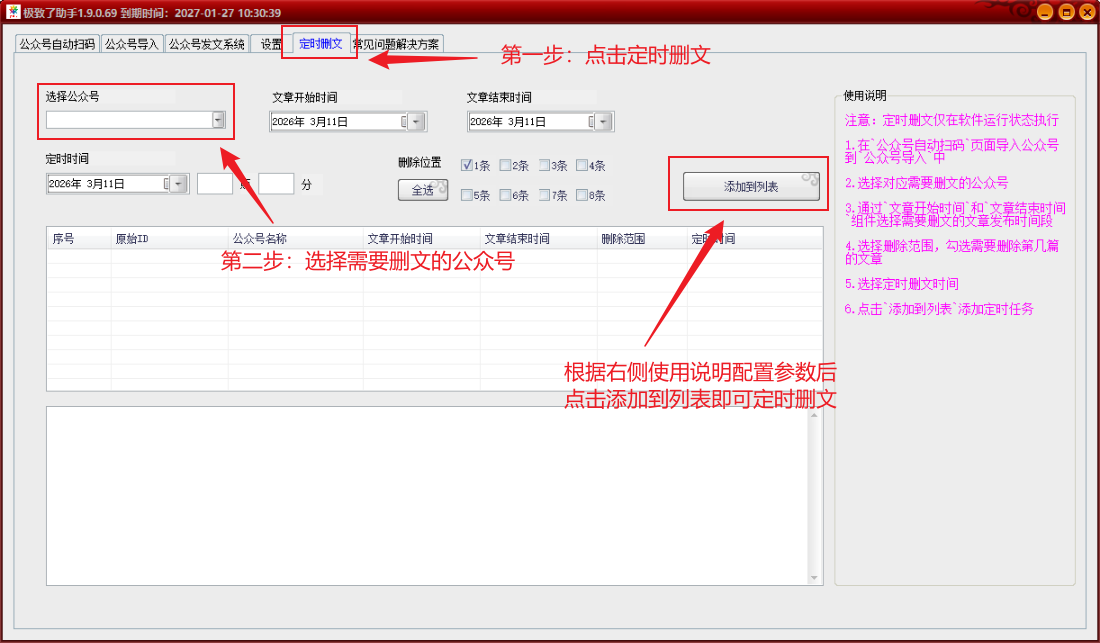Image resolution: width=1100 pixels, height=643 pixels.
Task: Open the 选择公众号 dropdown list
Action: [218, 120]
